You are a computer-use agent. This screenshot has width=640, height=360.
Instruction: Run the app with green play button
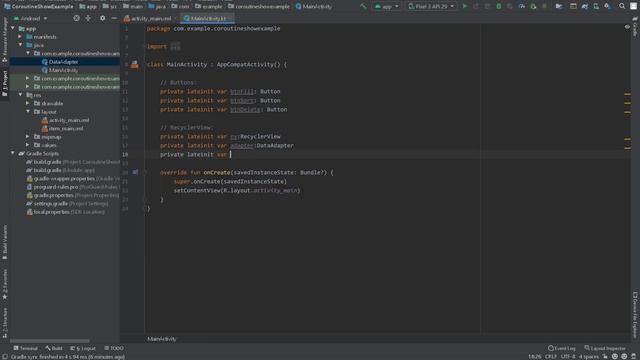[464, 6]
